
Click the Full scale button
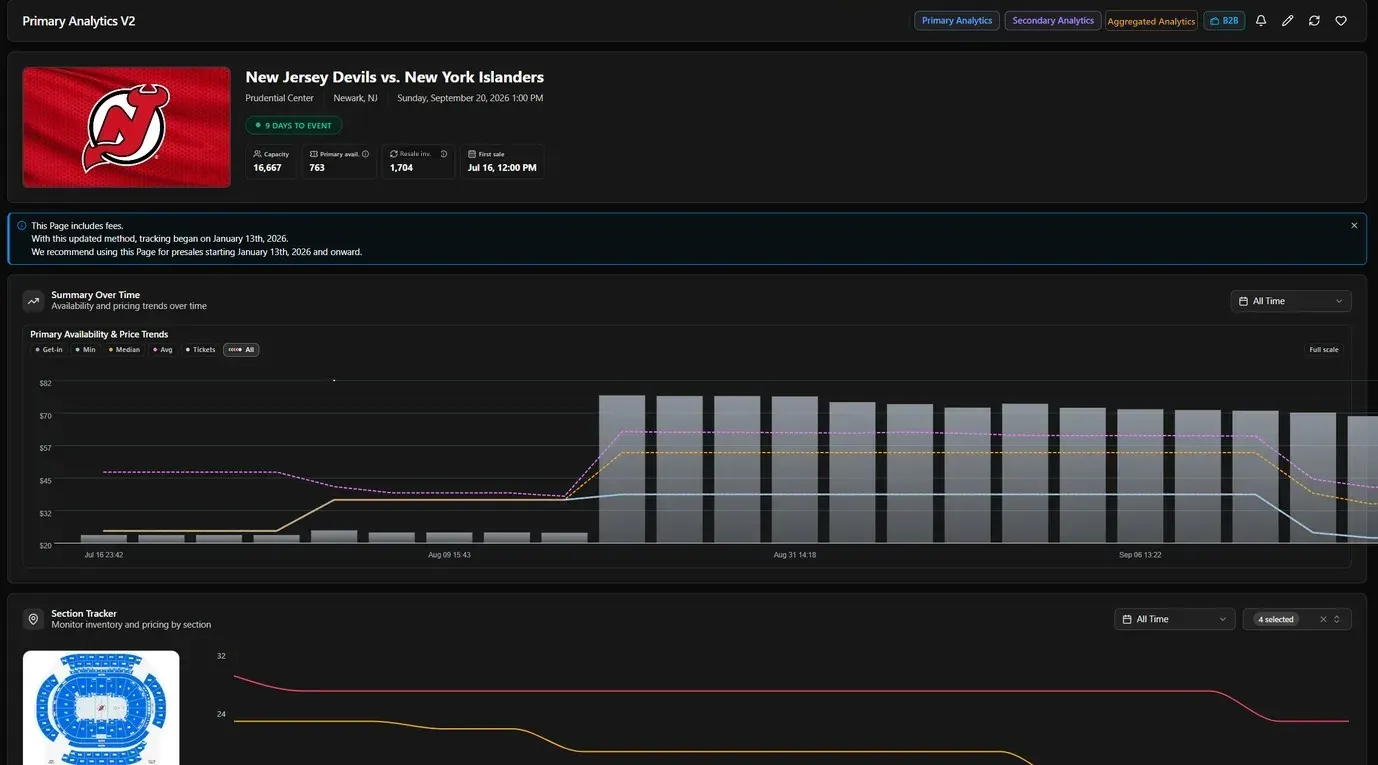pos(1323,350)
